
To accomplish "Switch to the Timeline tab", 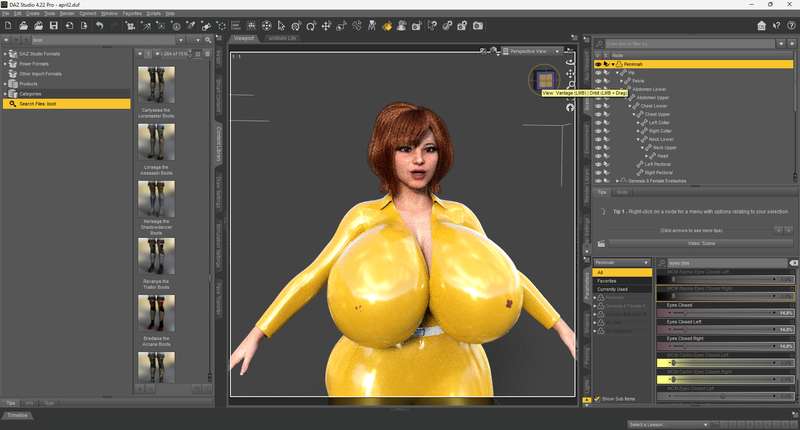I will [x=17, y=415].
